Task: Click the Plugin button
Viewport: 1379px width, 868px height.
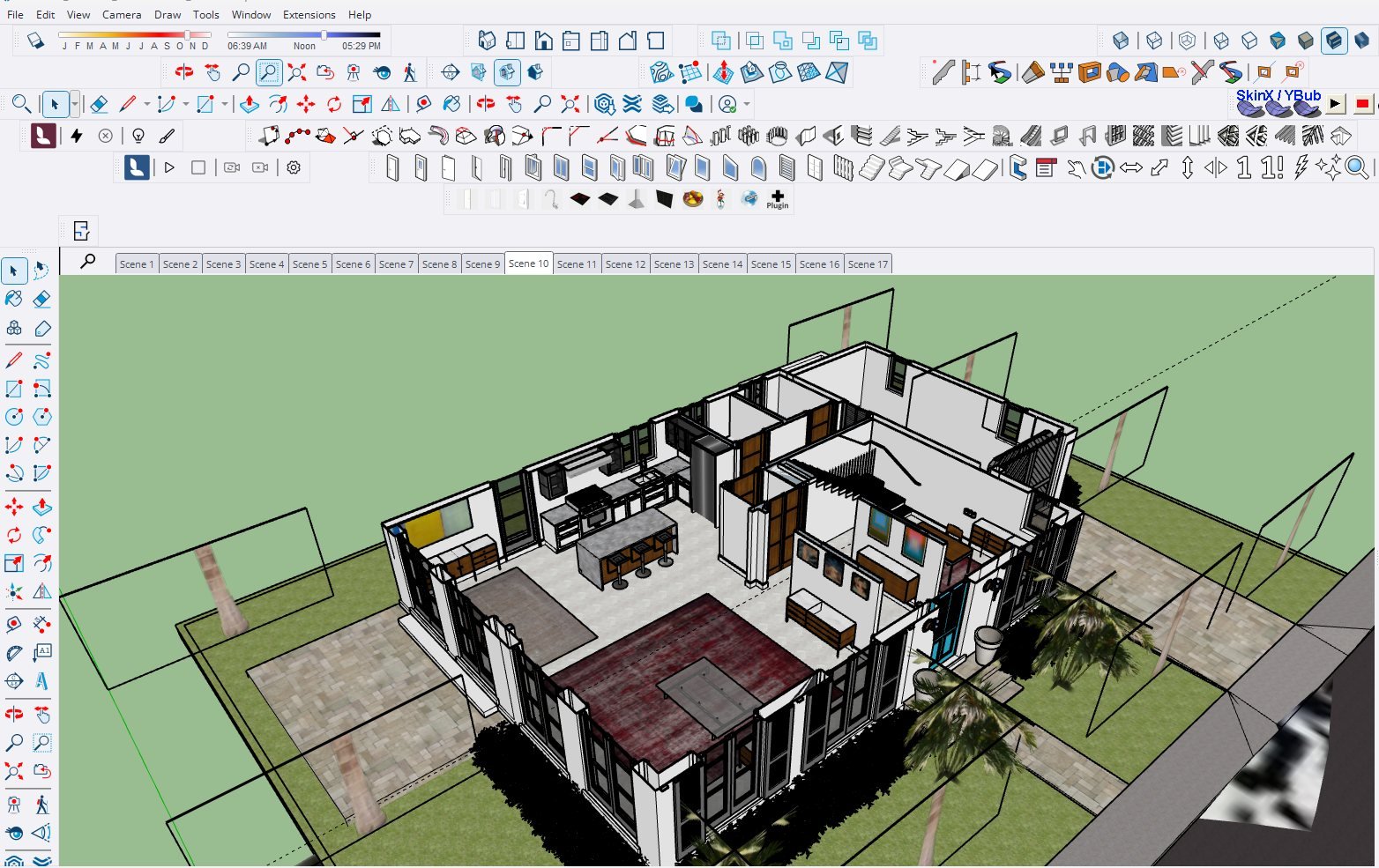Action: point(777,200)
